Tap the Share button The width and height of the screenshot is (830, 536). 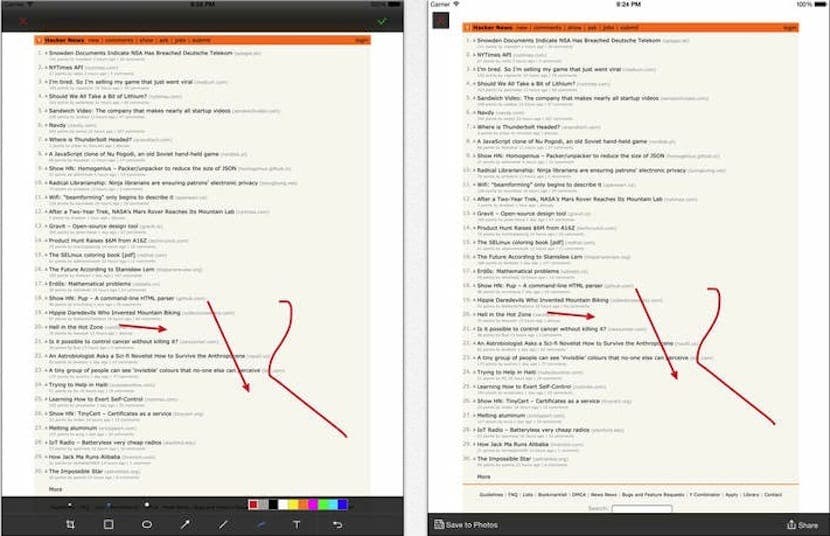click(802, 525)
